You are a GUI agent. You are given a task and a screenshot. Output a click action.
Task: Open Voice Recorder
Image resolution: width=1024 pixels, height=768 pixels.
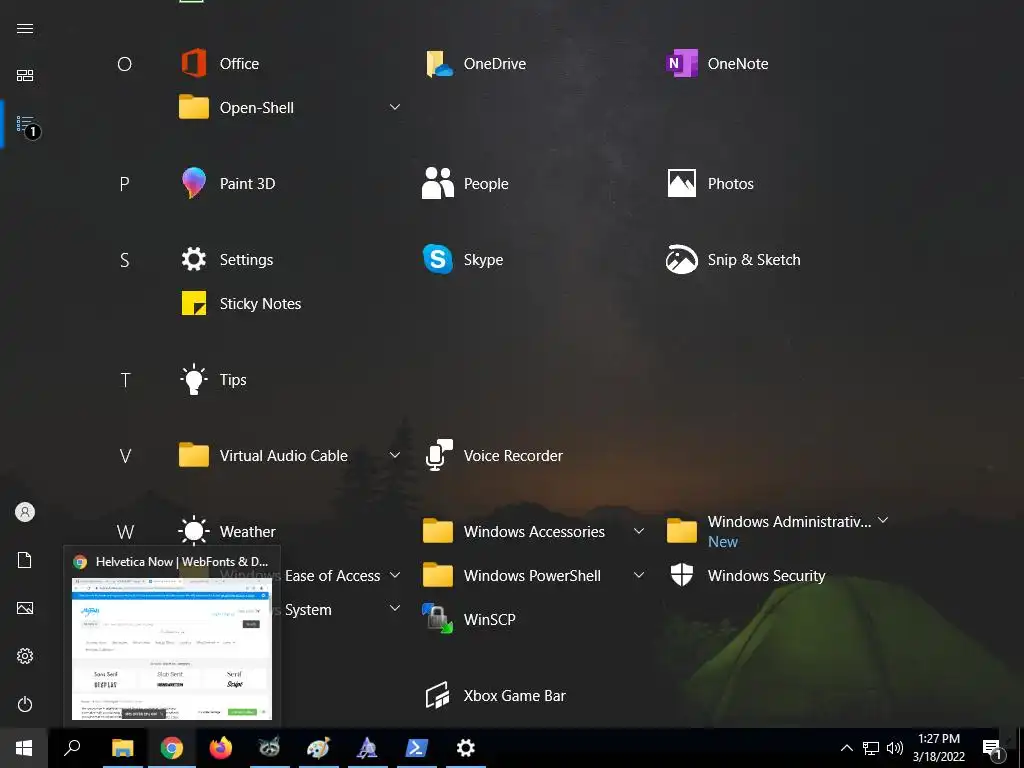pos(494,455)
